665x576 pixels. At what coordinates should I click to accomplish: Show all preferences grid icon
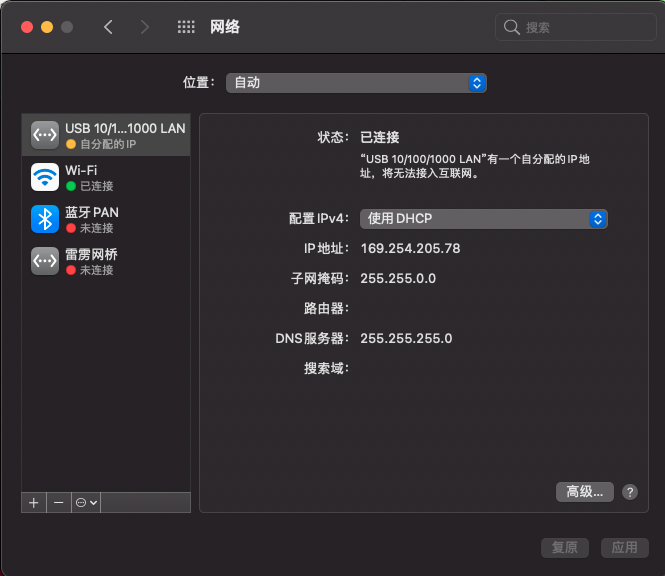[x=186, y=27]
